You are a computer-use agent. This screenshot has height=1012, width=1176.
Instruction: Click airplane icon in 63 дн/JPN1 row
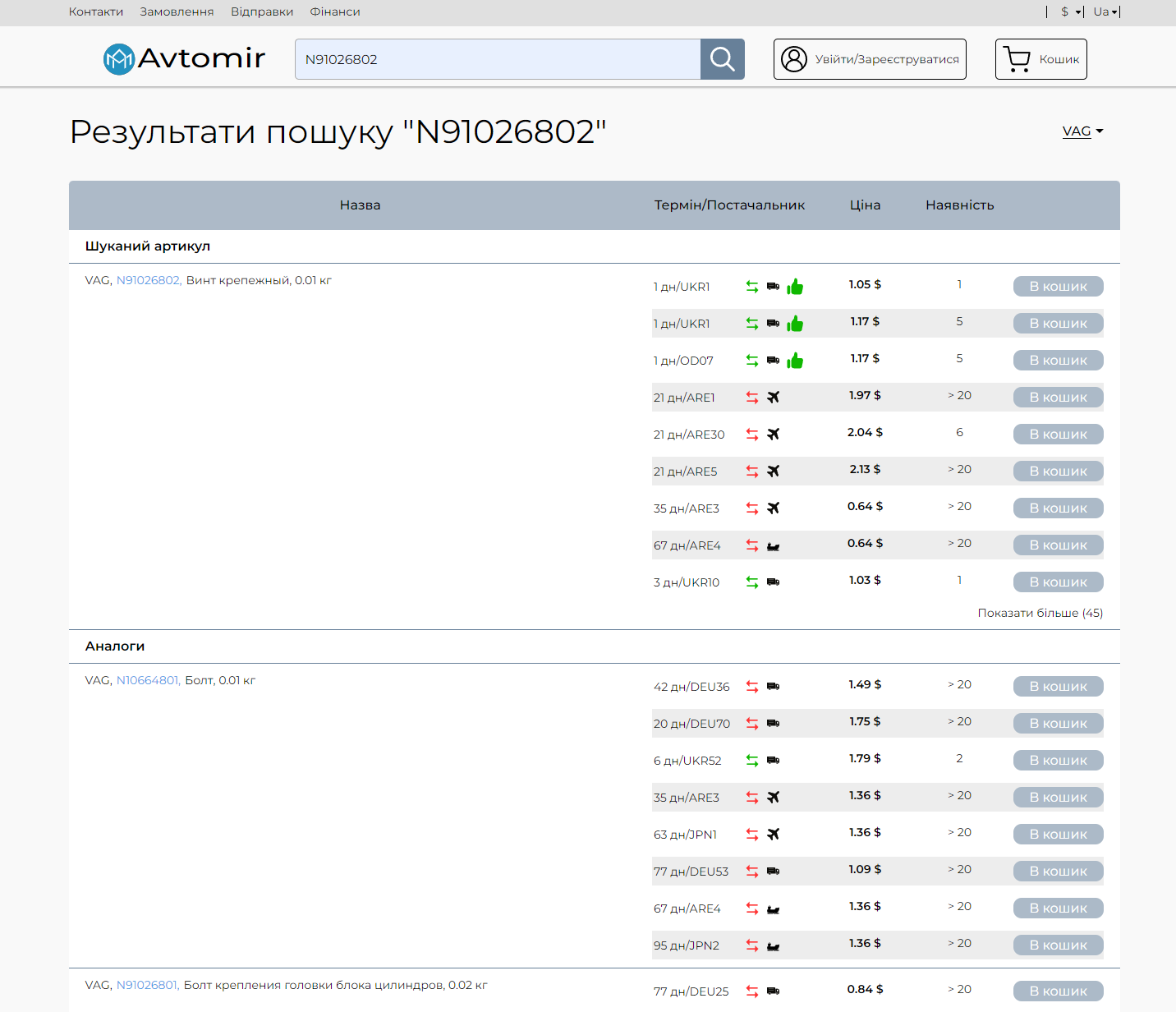click(x=774, y=835)
